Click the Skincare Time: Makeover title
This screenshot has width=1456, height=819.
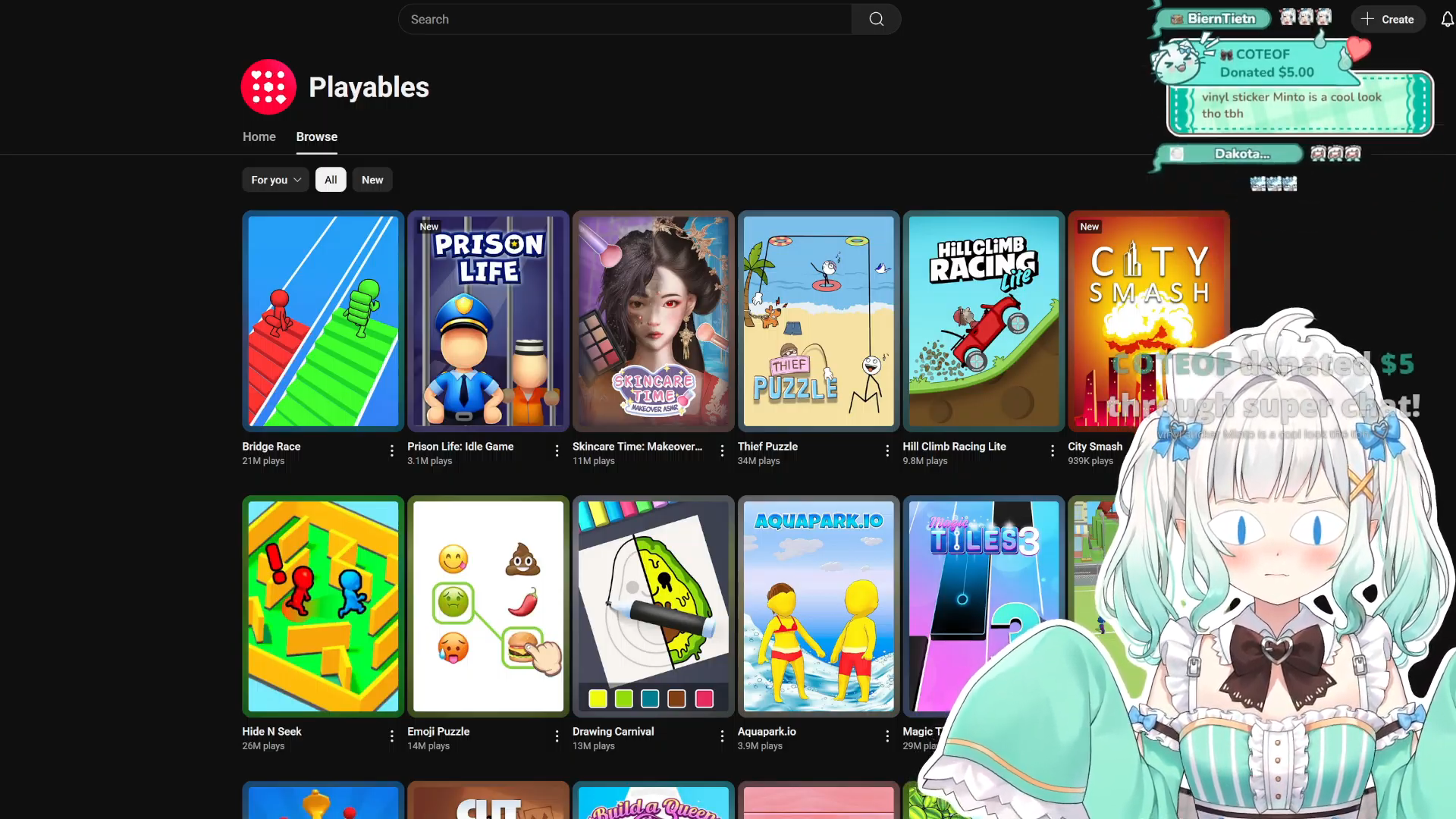click(638, 447)
